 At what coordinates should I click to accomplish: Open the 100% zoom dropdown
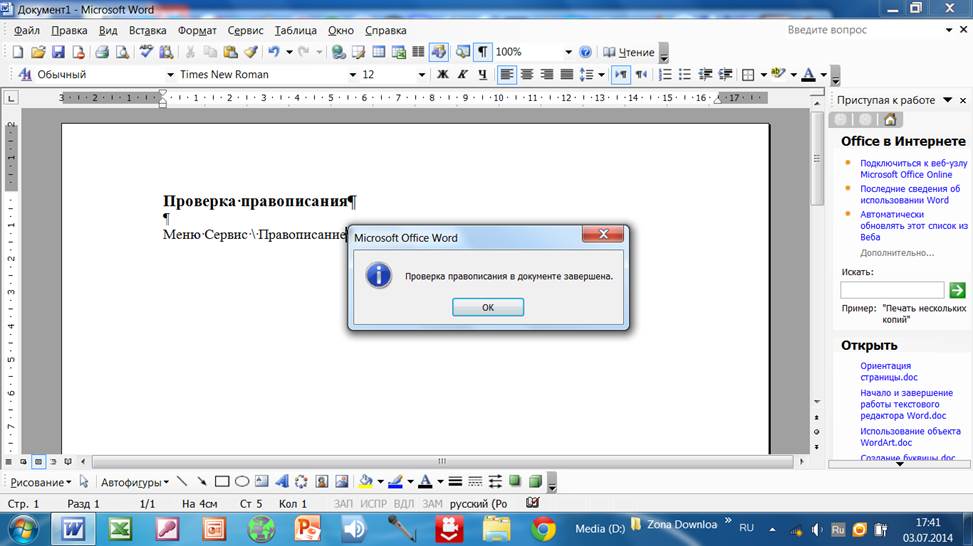(568, 52)
